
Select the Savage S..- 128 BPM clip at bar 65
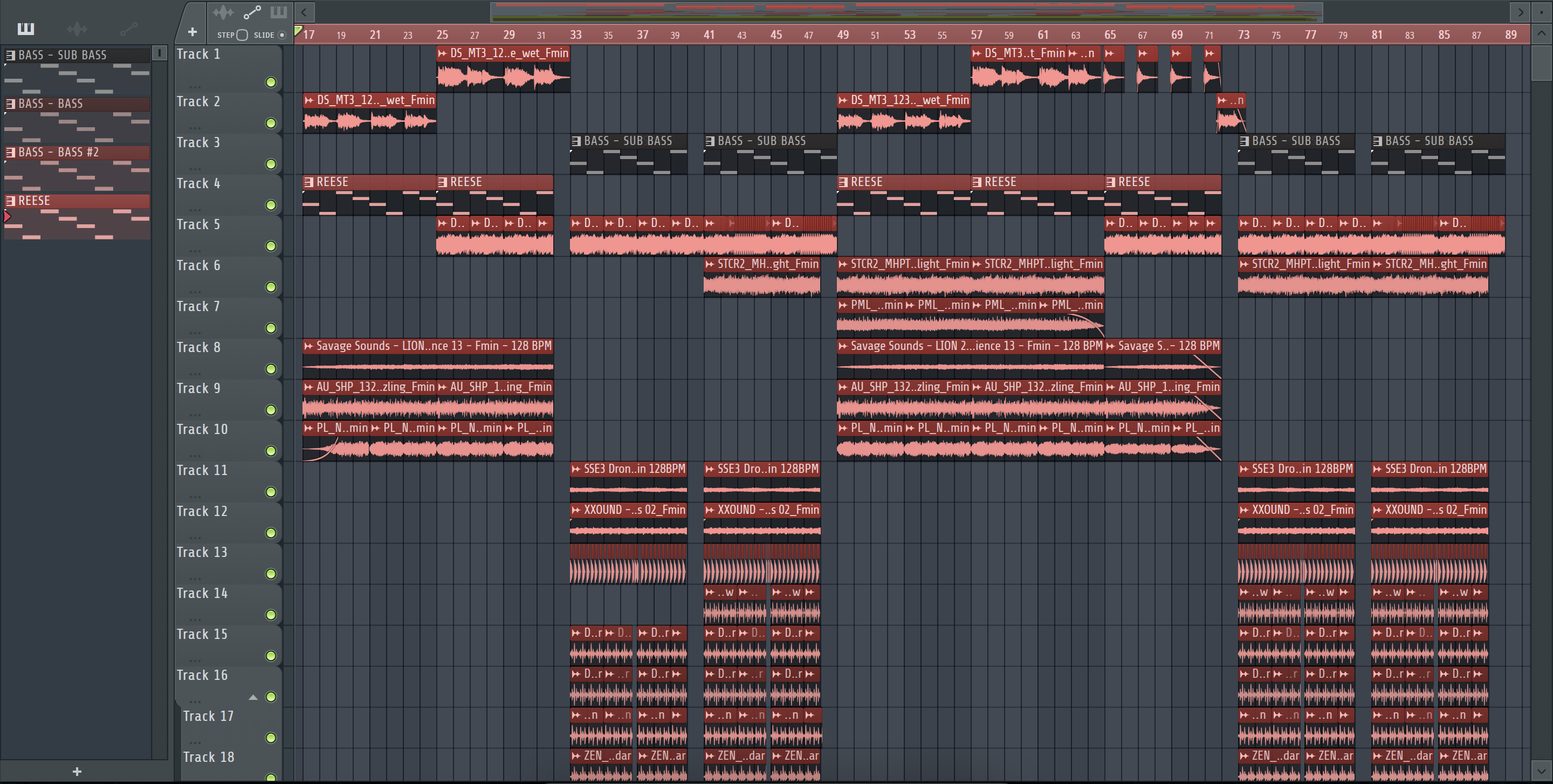coord(1163,359)
